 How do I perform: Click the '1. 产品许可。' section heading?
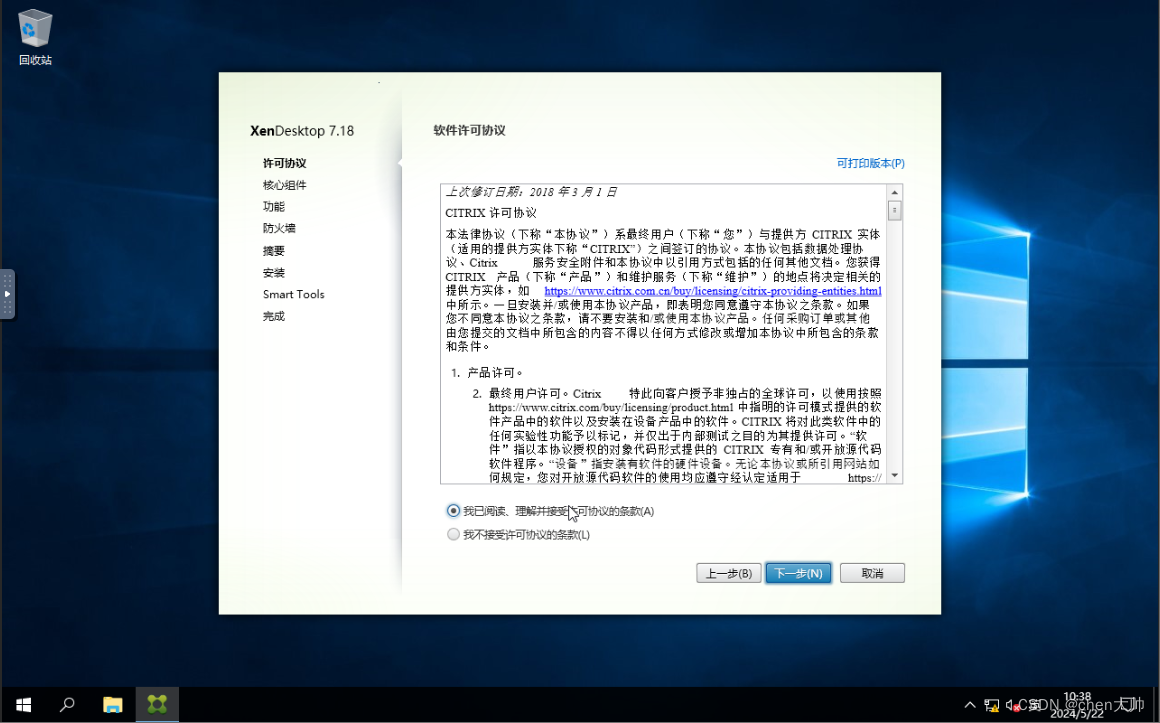click(488, 372)
